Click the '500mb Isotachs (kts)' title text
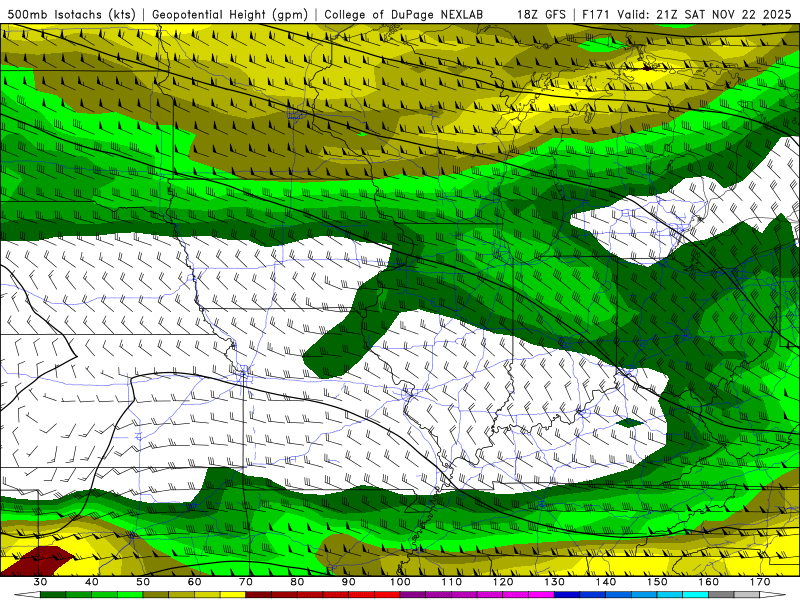This screenshot has width=800, height=600. pyautogui.click(x=71, y=15)
